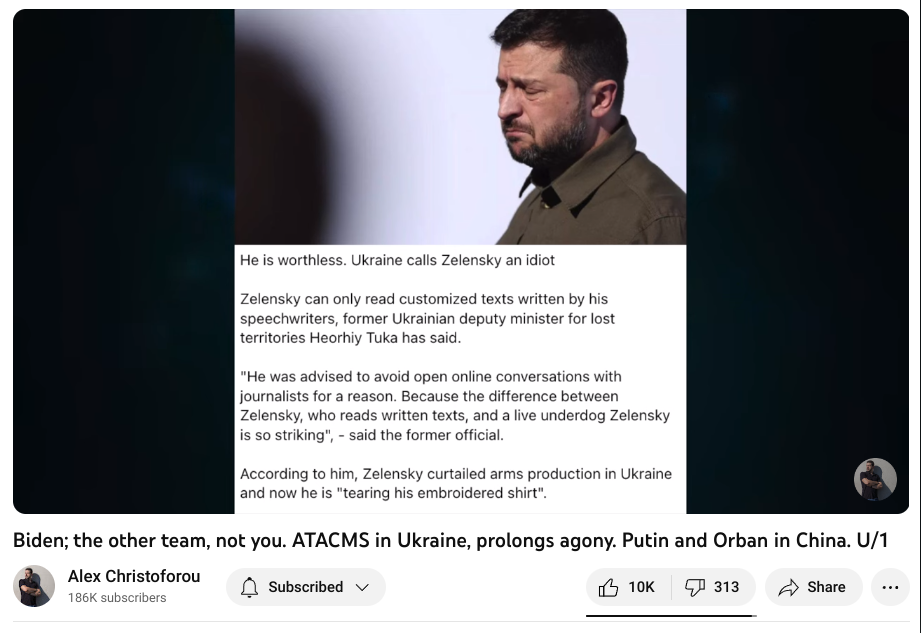
Task: Click the video title starting with Biden
Action: [x=451, y=540]
